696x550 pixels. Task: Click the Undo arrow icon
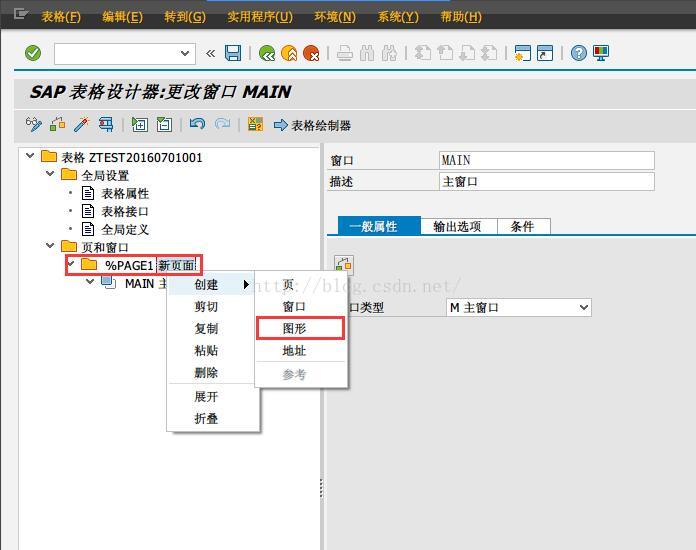pos(198,124)
